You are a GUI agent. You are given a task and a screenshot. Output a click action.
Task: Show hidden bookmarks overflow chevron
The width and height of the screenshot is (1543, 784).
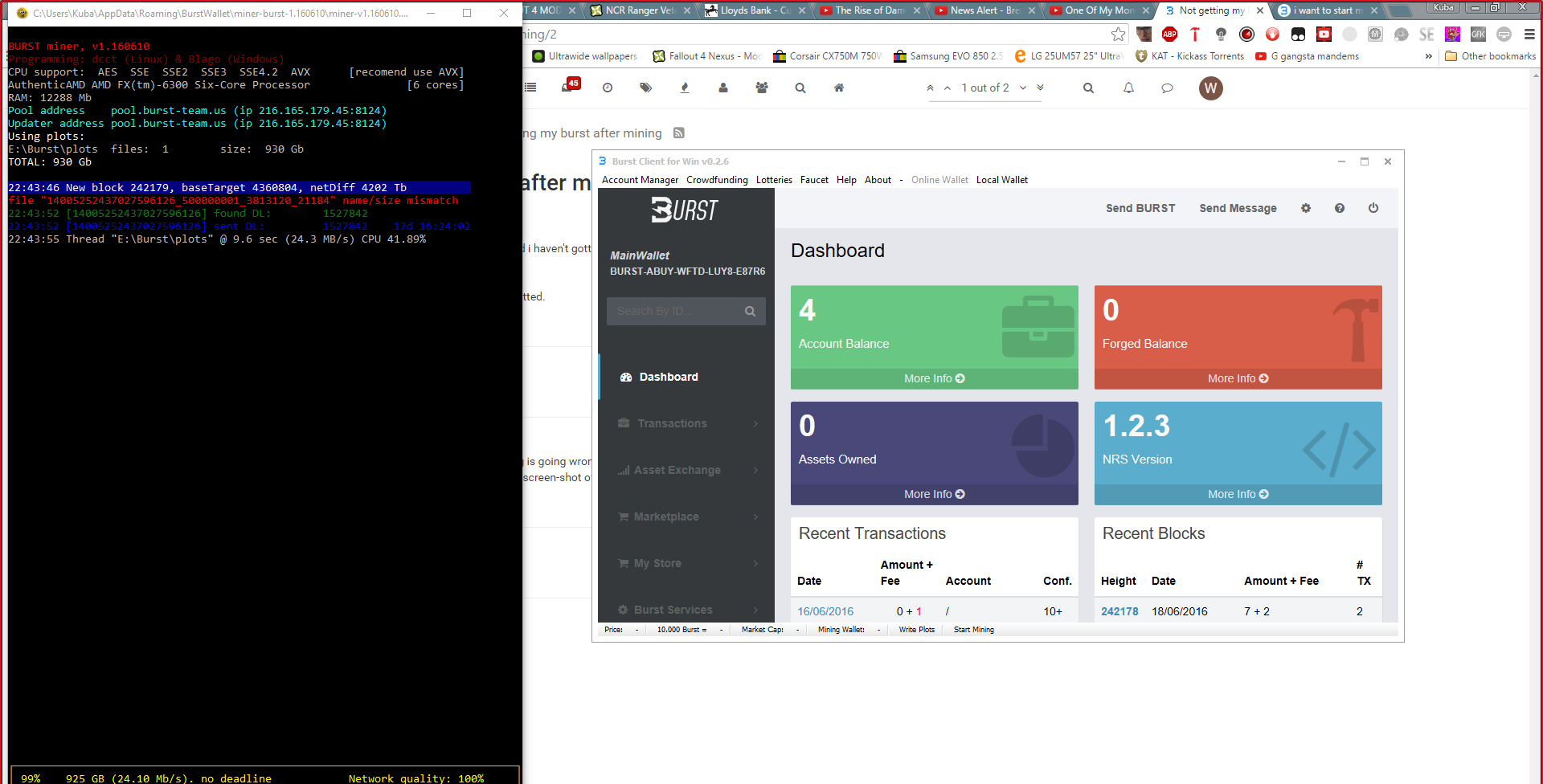click(1428, 56)
